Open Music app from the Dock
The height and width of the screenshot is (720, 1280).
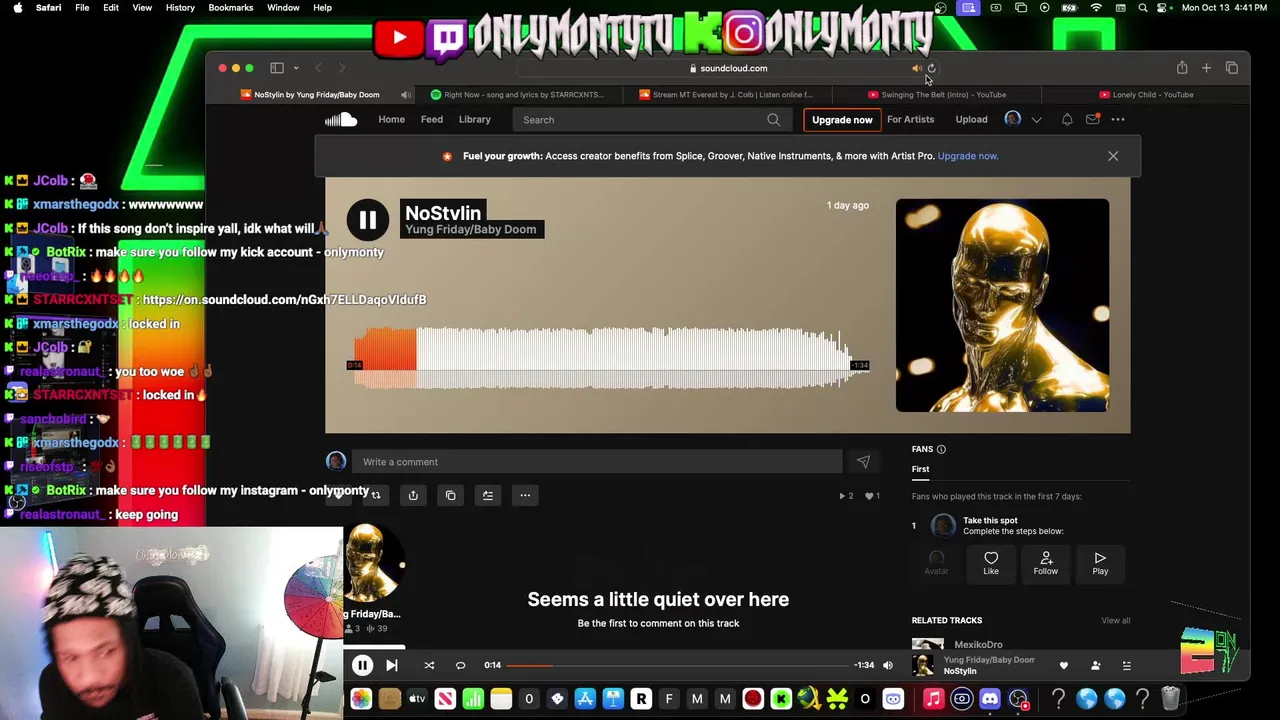point(933,699)
